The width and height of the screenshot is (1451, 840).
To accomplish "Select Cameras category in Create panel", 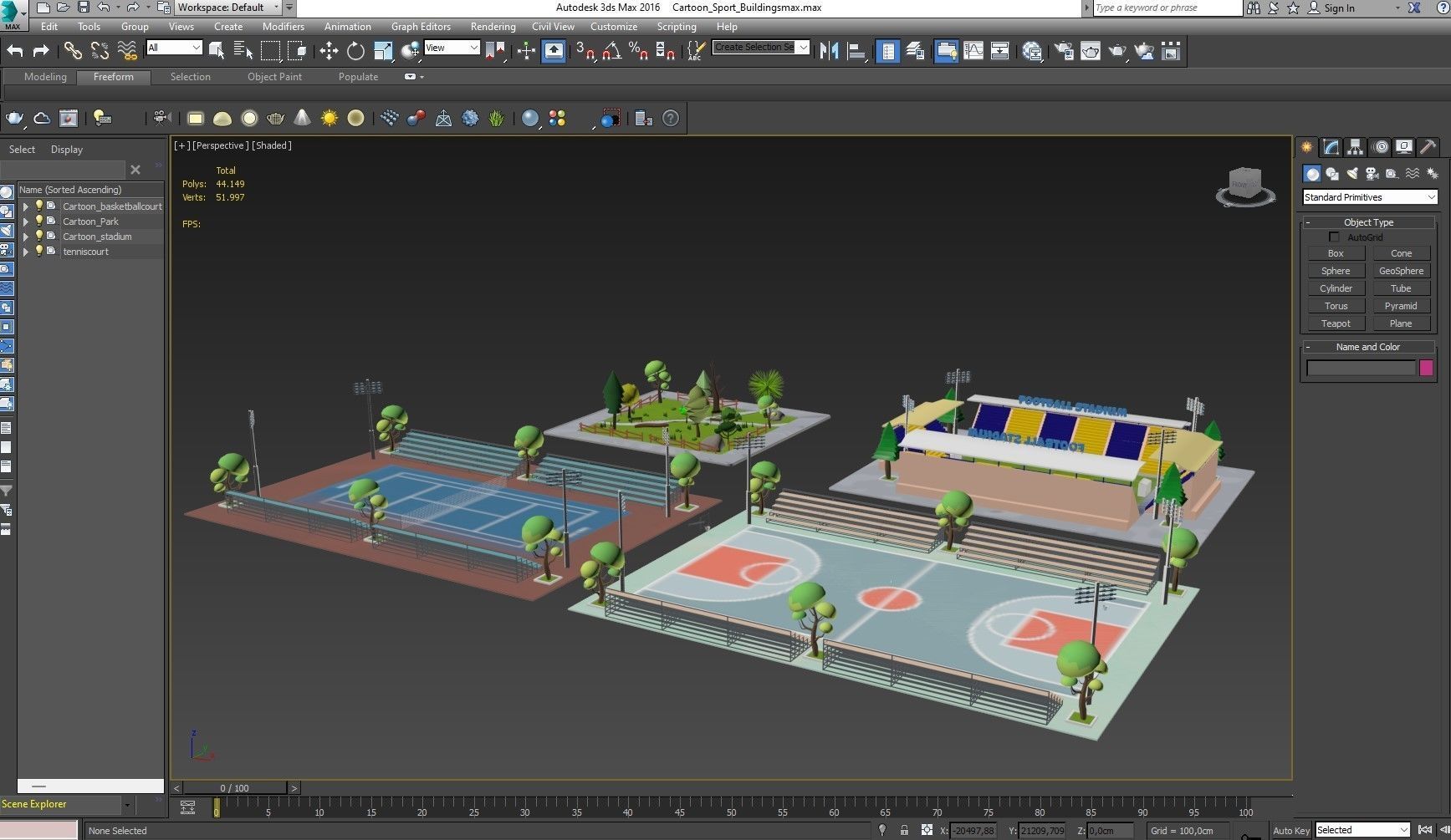I will point(1372,174).
